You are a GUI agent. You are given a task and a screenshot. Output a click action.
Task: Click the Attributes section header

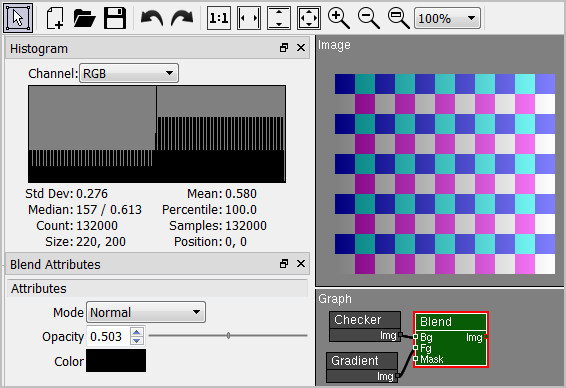(157, 288)
